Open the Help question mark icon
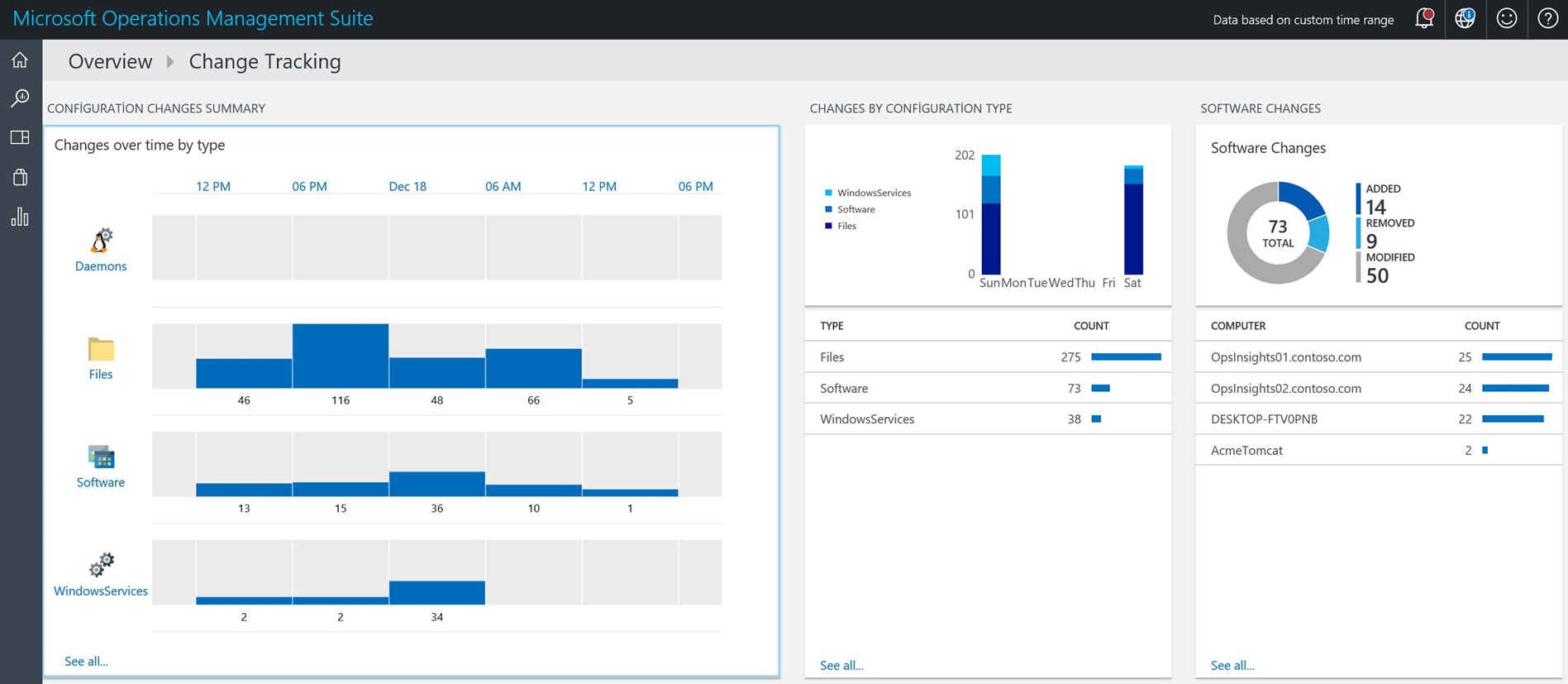1568x684 pixels. [x=1547, y=18]
